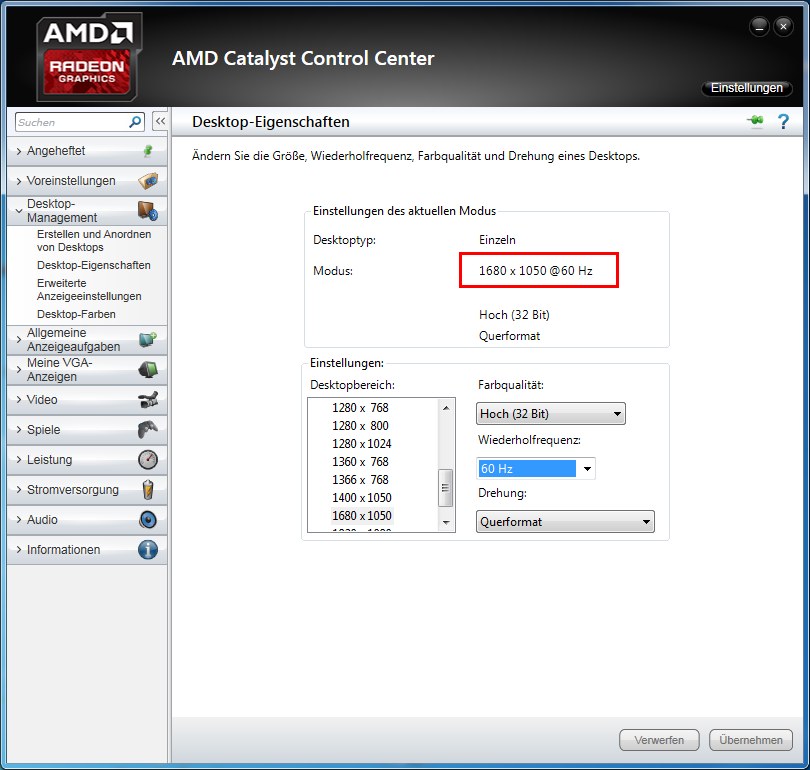Expand the Audio section
This screenshot has height=770, width=810.
[x=19, y=520]
